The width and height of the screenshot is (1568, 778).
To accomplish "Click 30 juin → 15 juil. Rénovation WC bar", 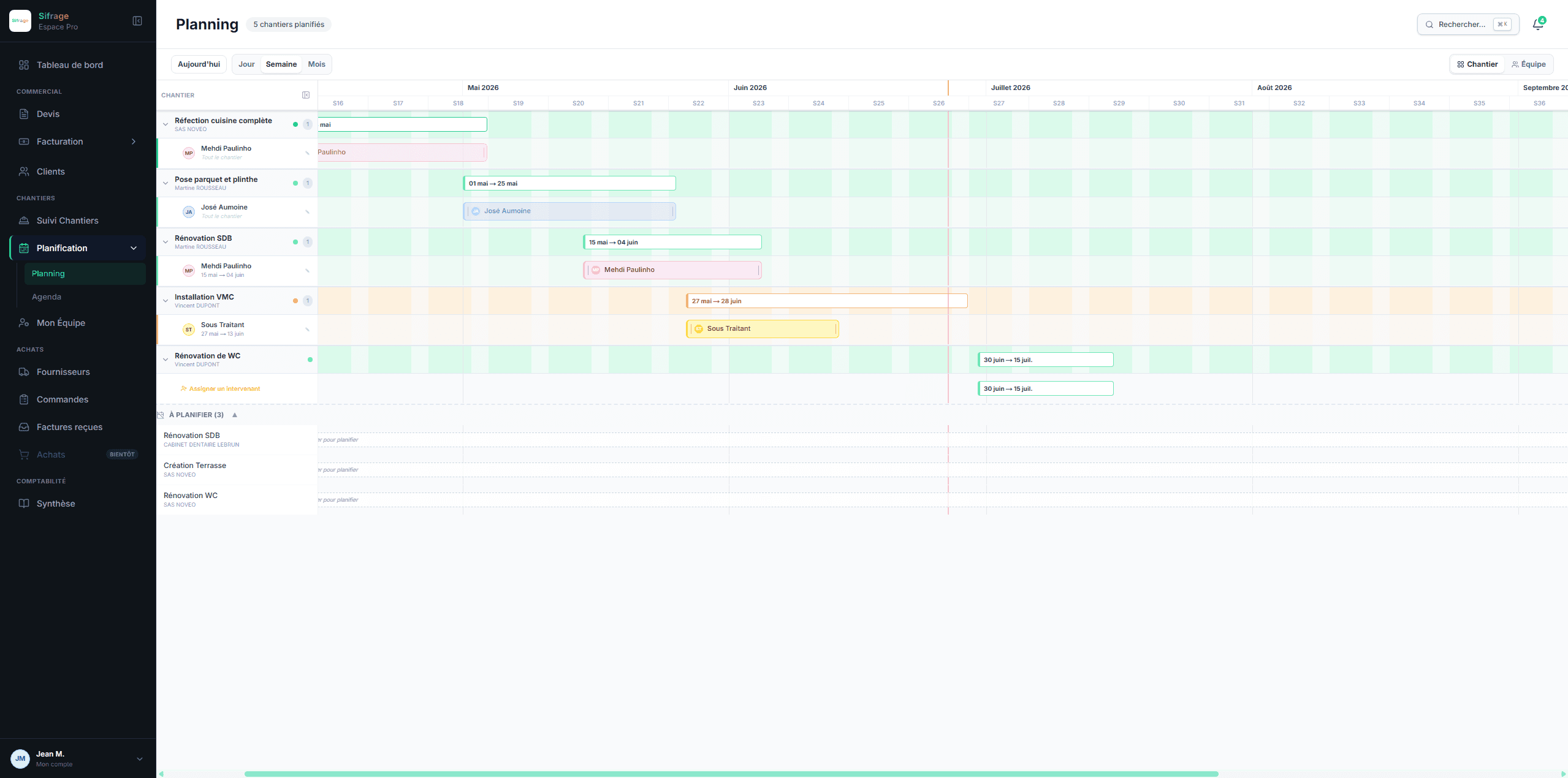I will click(1046, 360).
